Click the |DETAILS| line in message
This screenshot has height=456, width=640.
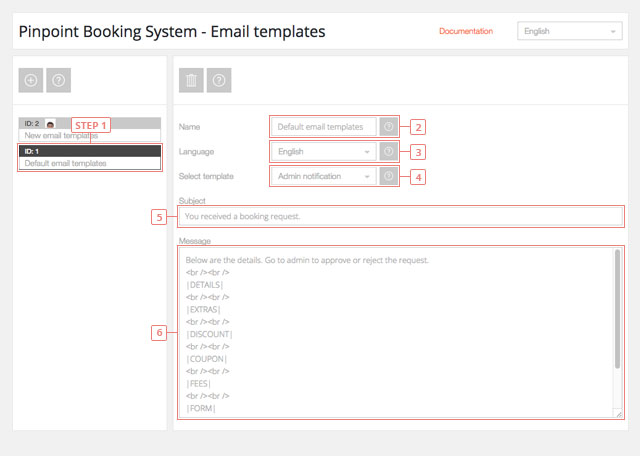204,285
